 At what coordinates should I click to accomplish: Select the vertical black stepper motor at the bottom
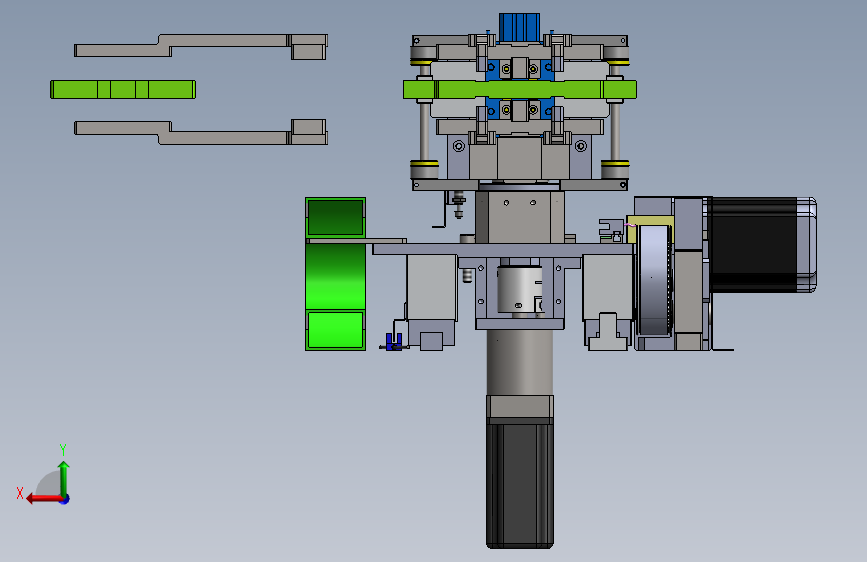[x=520, y=486]
